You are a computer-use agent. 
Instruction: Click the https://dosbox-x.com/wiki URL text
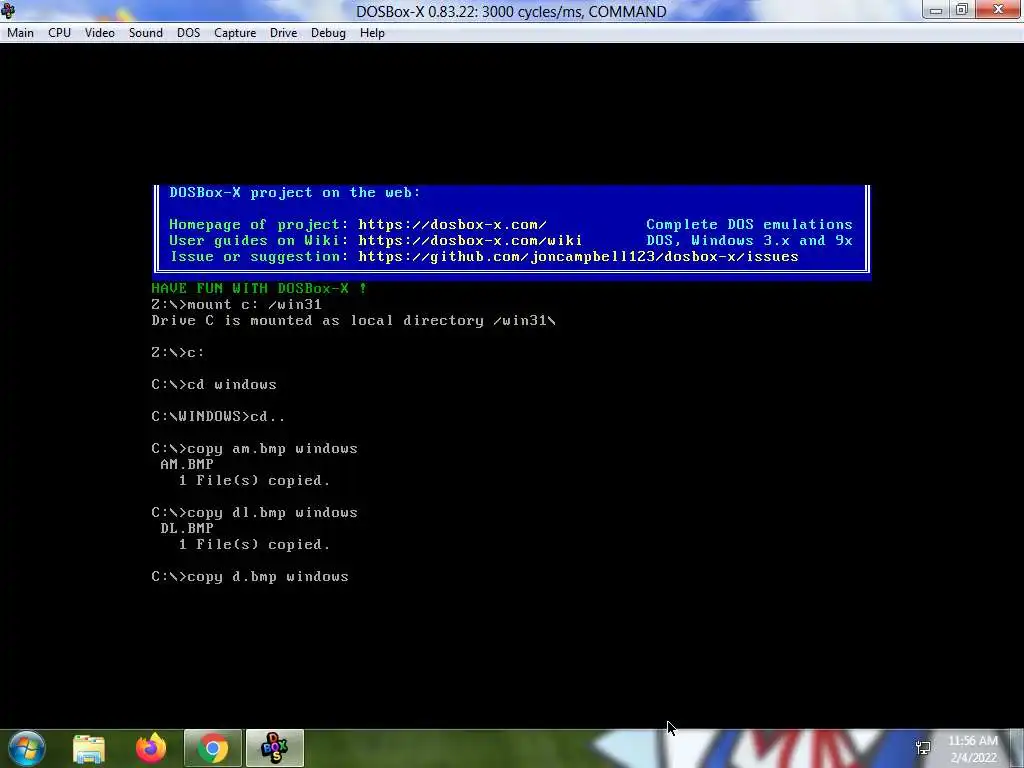470,240
